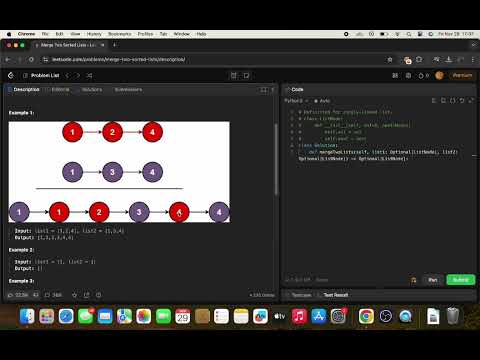Click the thumbs down icon
The height and width of the screenshot is (360, 480).
pos(36,295)
